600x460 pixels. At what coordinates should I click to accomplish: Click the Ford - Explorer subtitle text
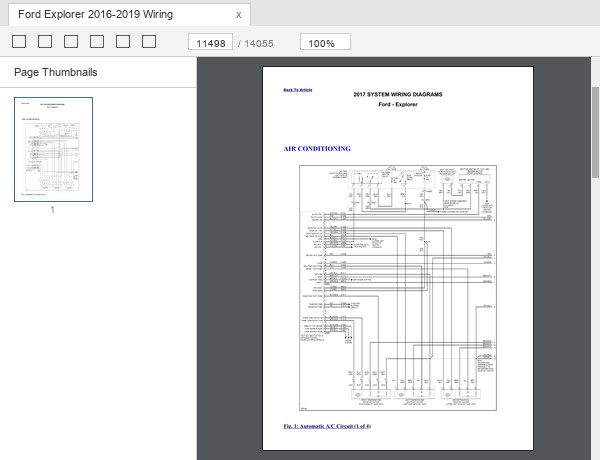coord(398,104)
